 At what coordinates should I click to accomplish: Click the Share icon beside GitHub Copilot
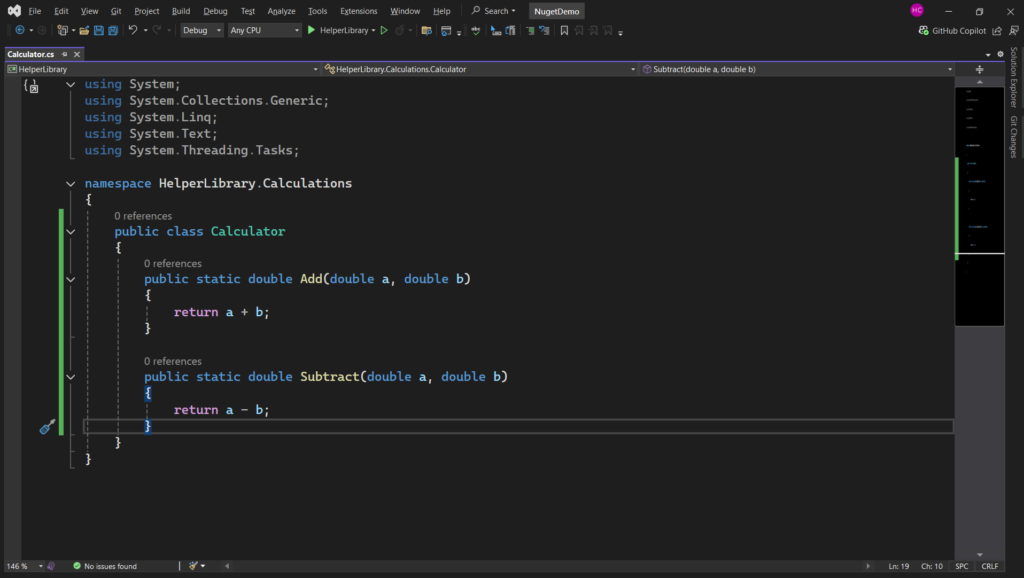[997, 30]
